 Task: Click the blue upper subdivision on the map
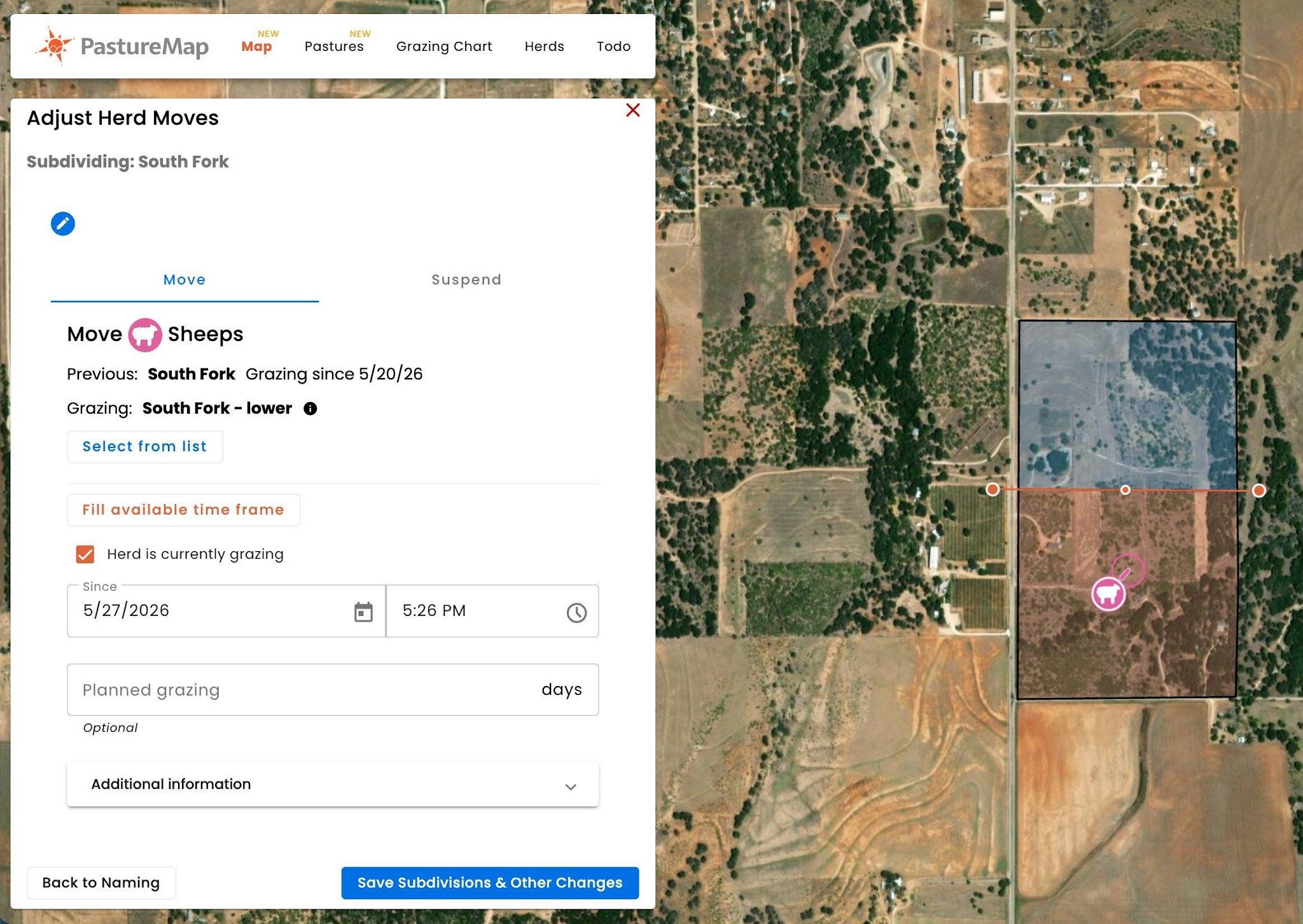[x=1127, y=405]
